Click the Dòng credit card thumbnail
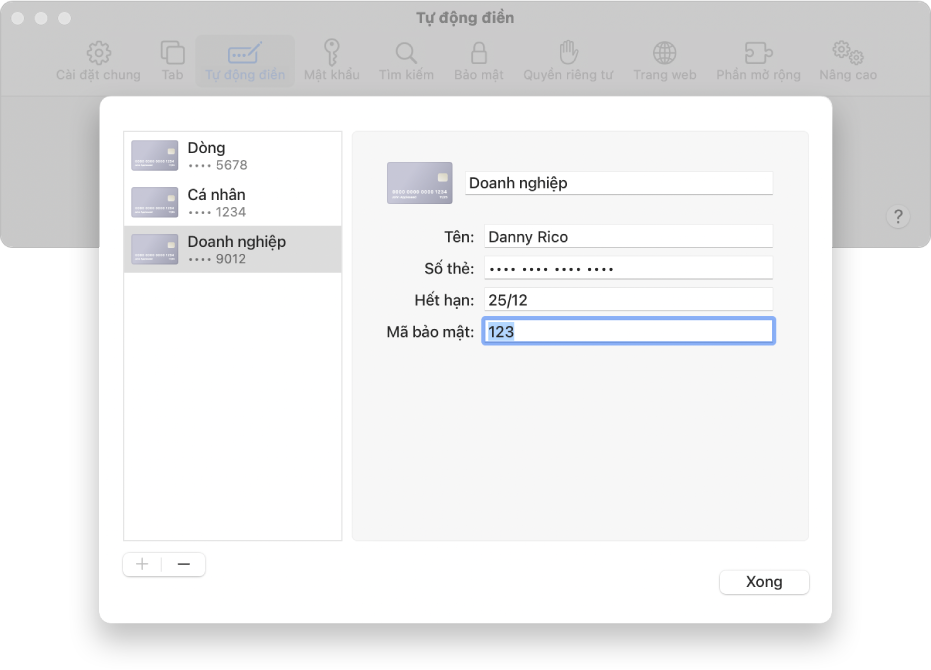The height and width of the screenshot is (670, 931). click(x=154, y=156)
